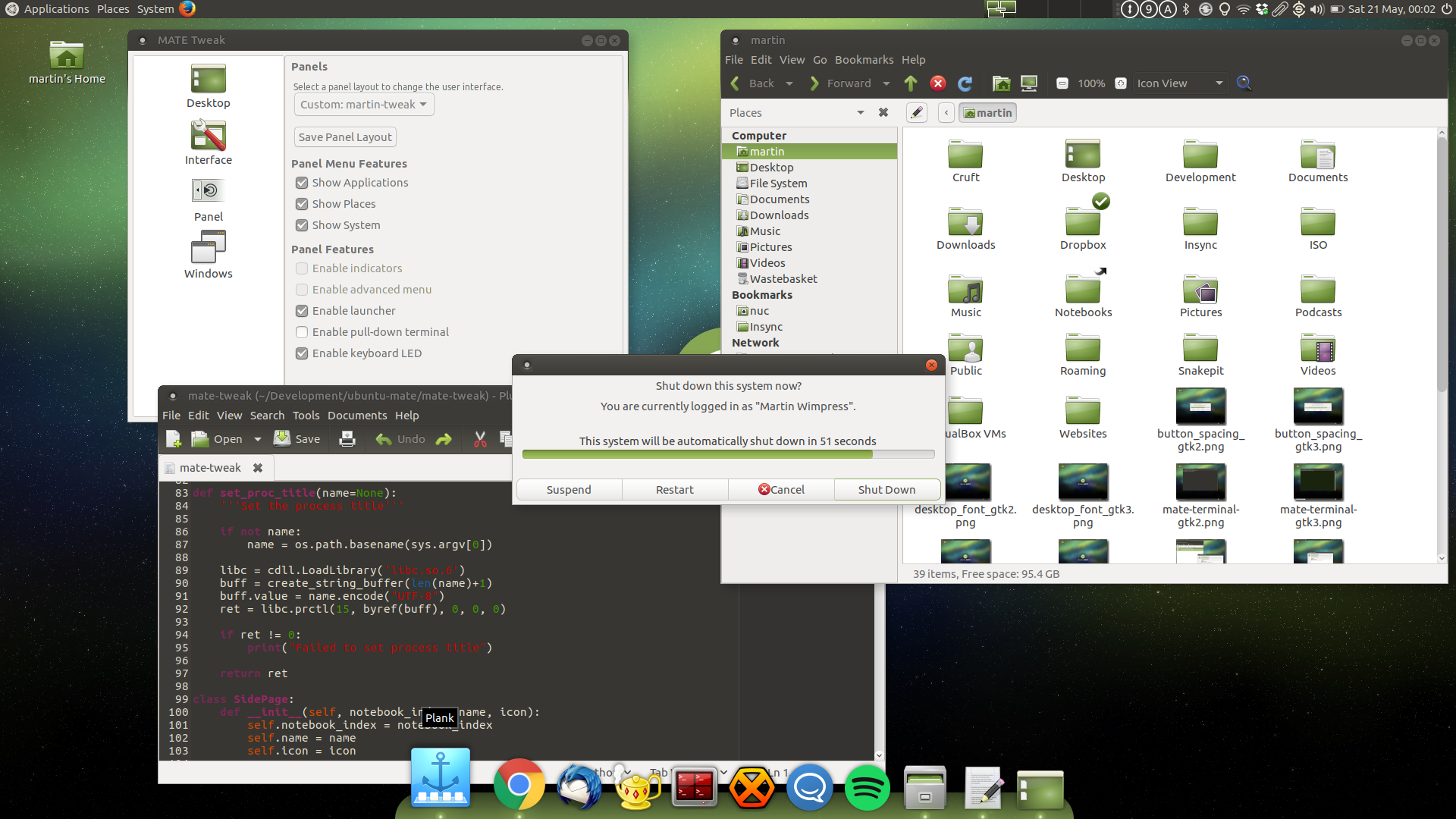This screenshot has width=1456, height=819.
Task: Click Bookmarks menu in file manager
Action: coord(864,59)
